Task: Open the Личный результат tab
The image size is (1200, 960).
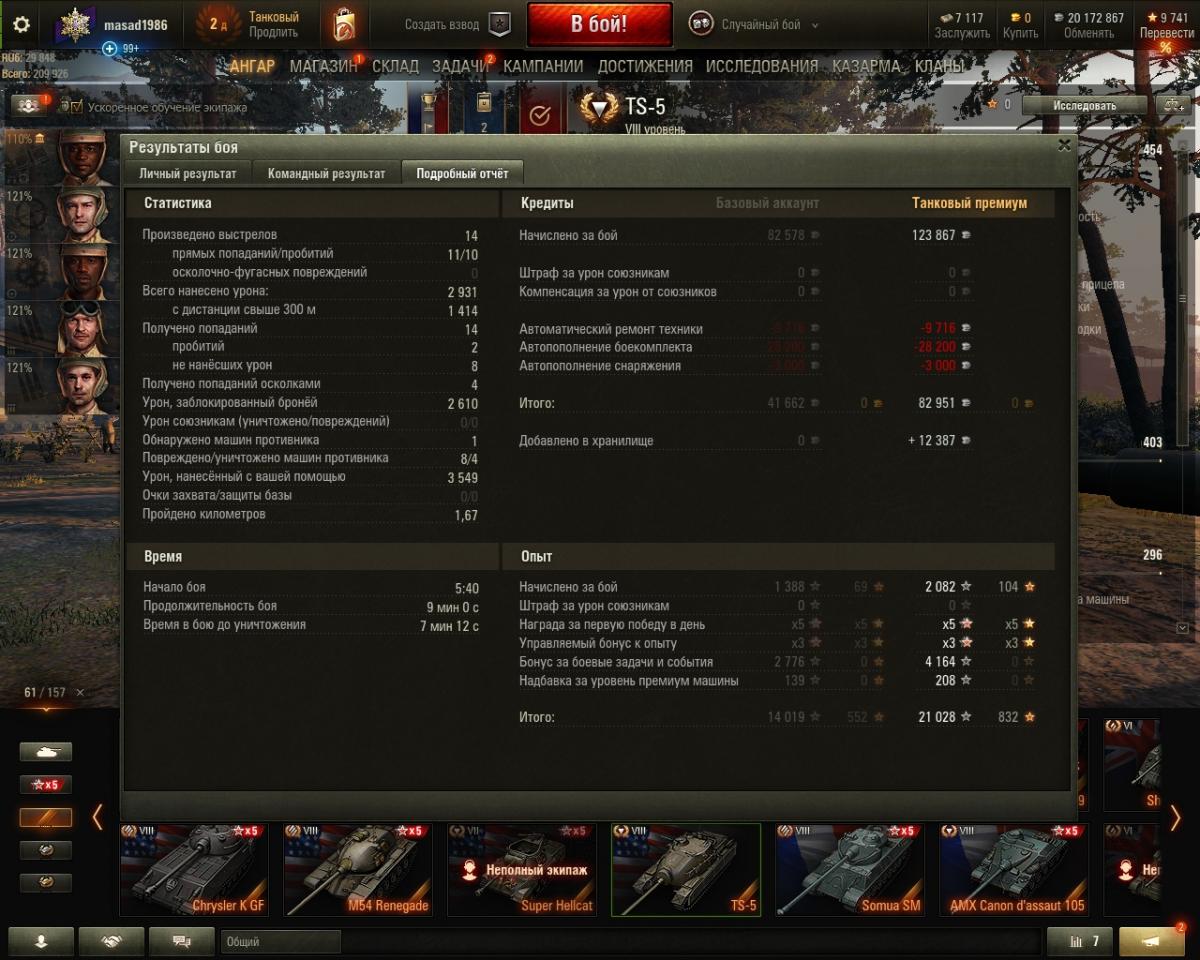Action: 188,173
